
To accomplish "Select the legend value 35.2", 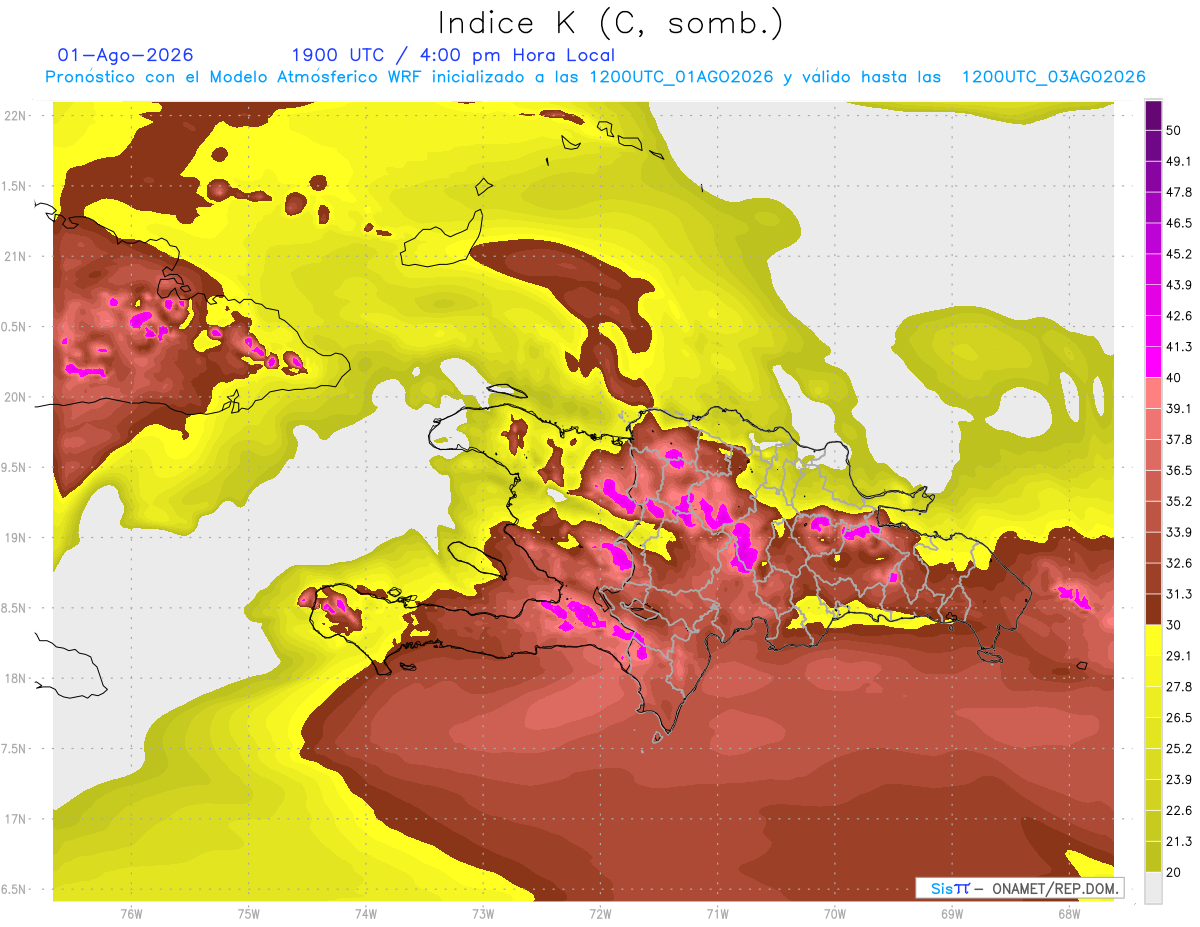I will 1179,501.
